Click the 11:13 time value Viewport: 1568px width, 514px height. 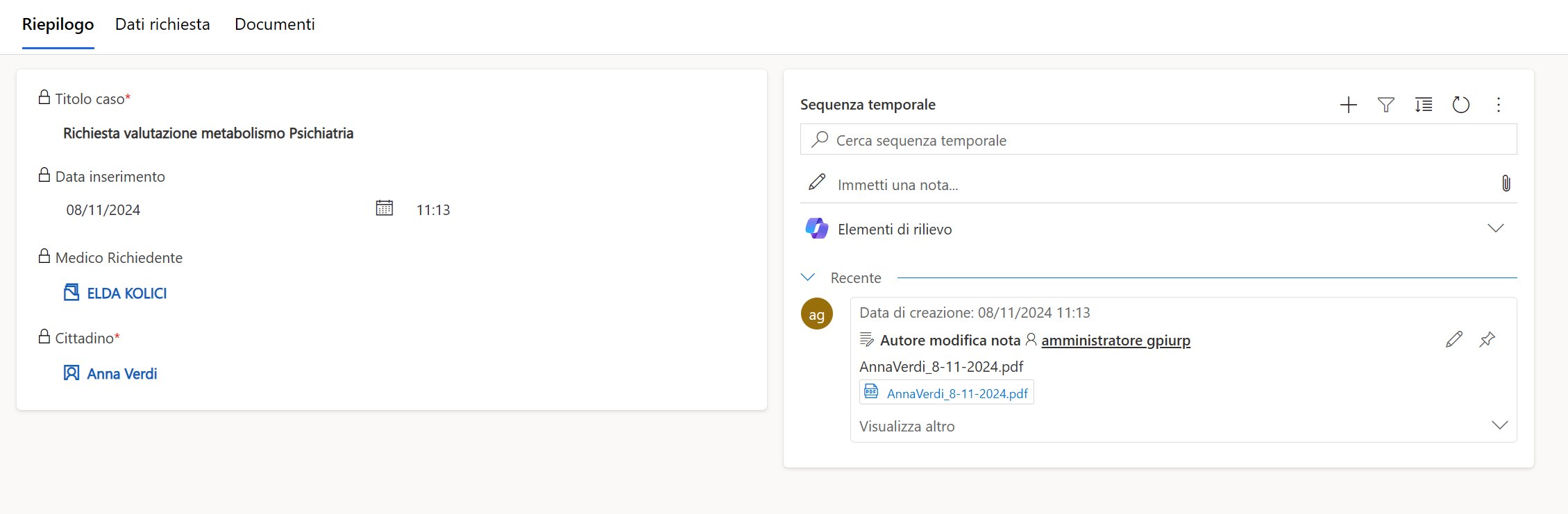click(433, 209)
